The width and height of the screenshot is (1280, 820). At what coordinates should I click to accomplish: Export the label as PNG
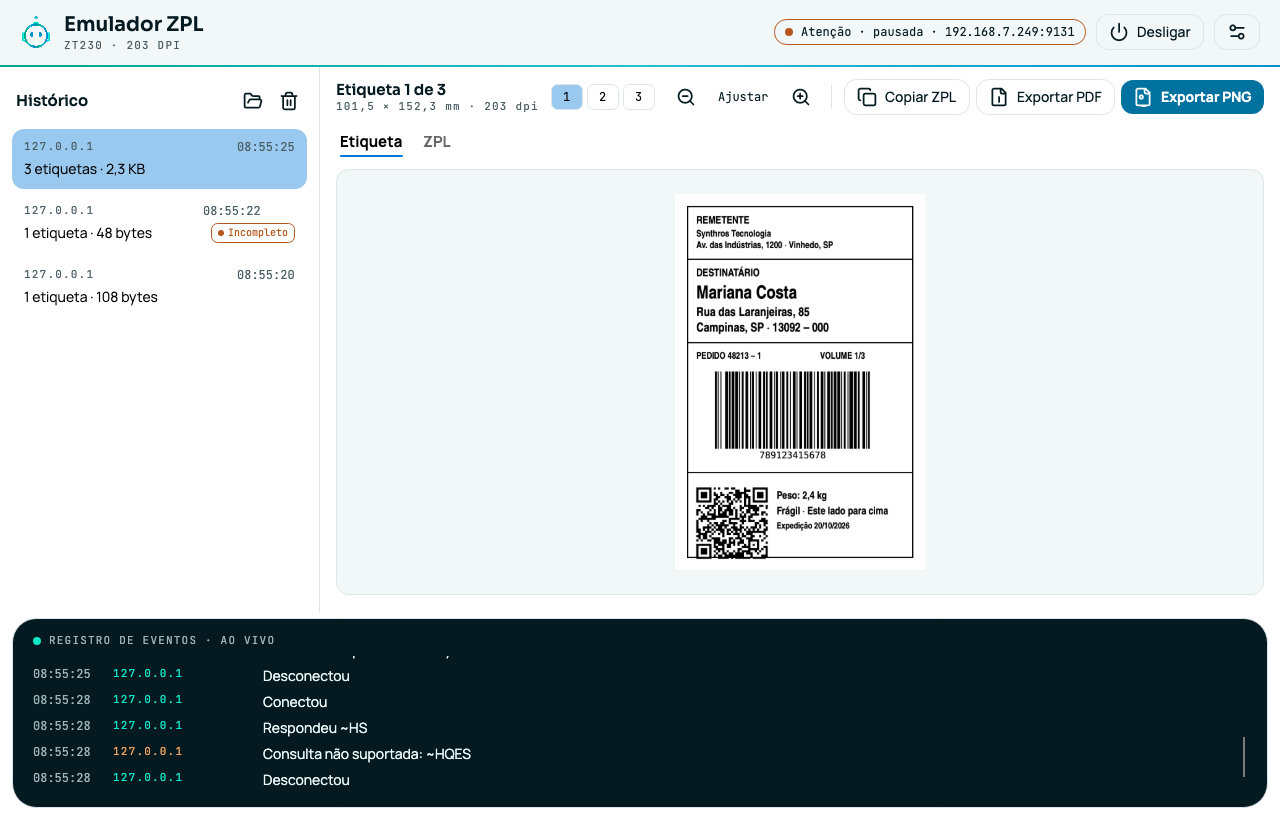pos(1193,97)
